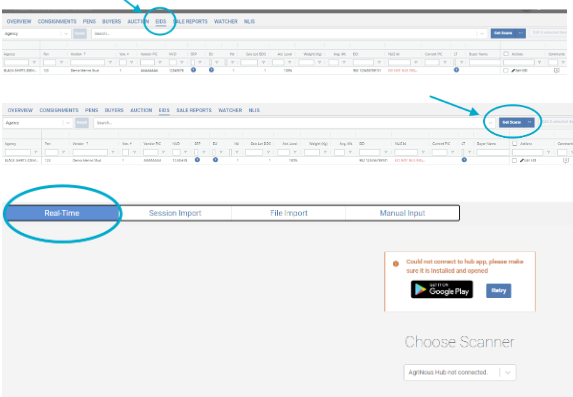Click Pen filter icon in lower screenshot
Screen dimensions: 573x397
(x=63, y=152)
